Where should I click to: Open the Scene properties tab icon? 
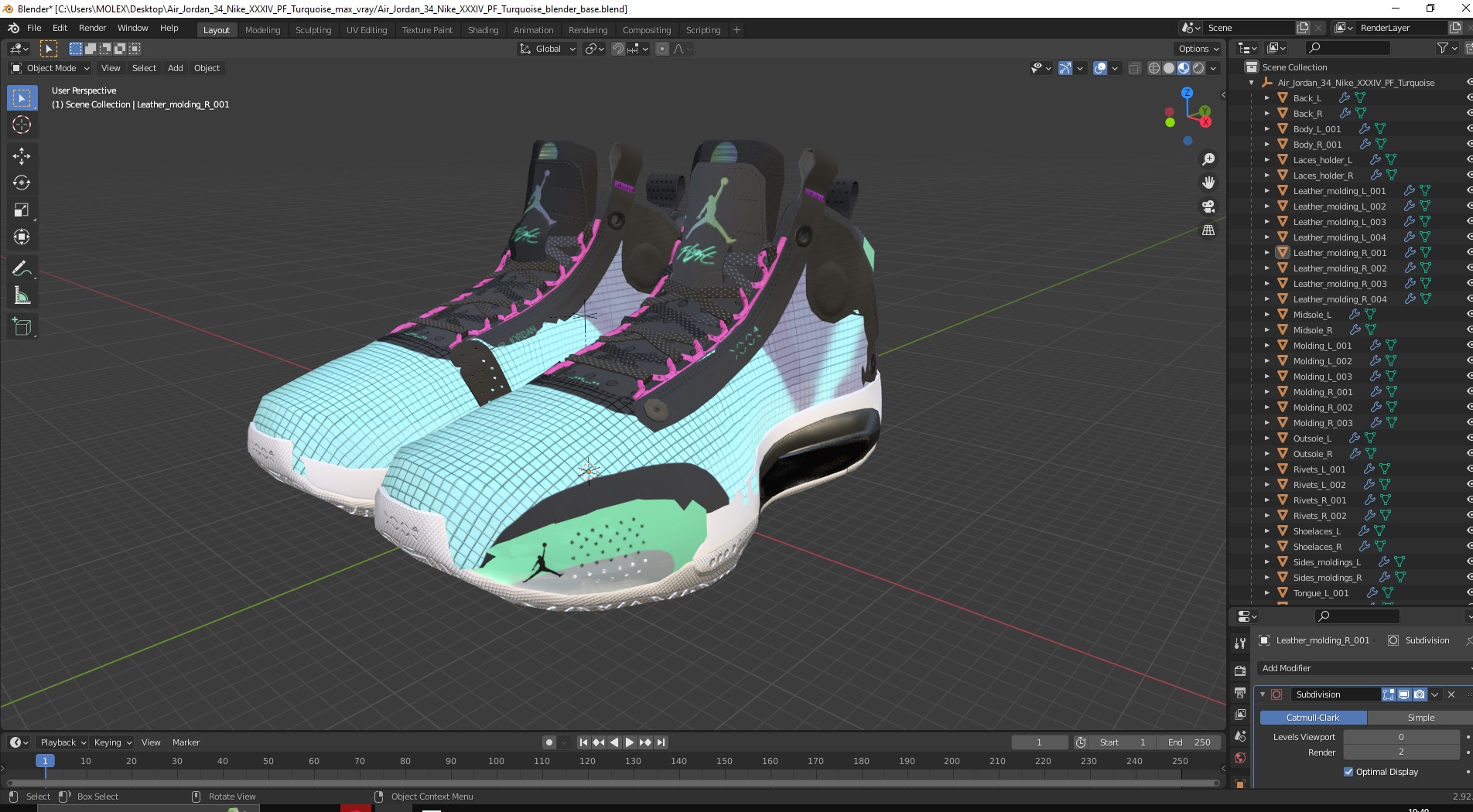pos(1240,735)
